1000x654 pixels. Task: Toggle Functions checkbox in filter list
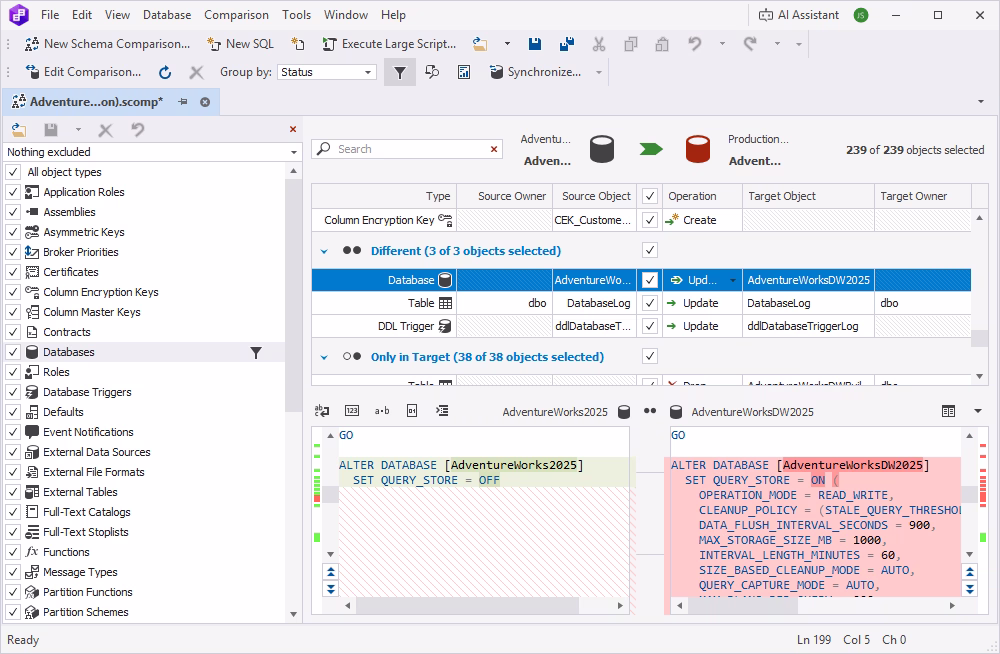coord(13,552)
